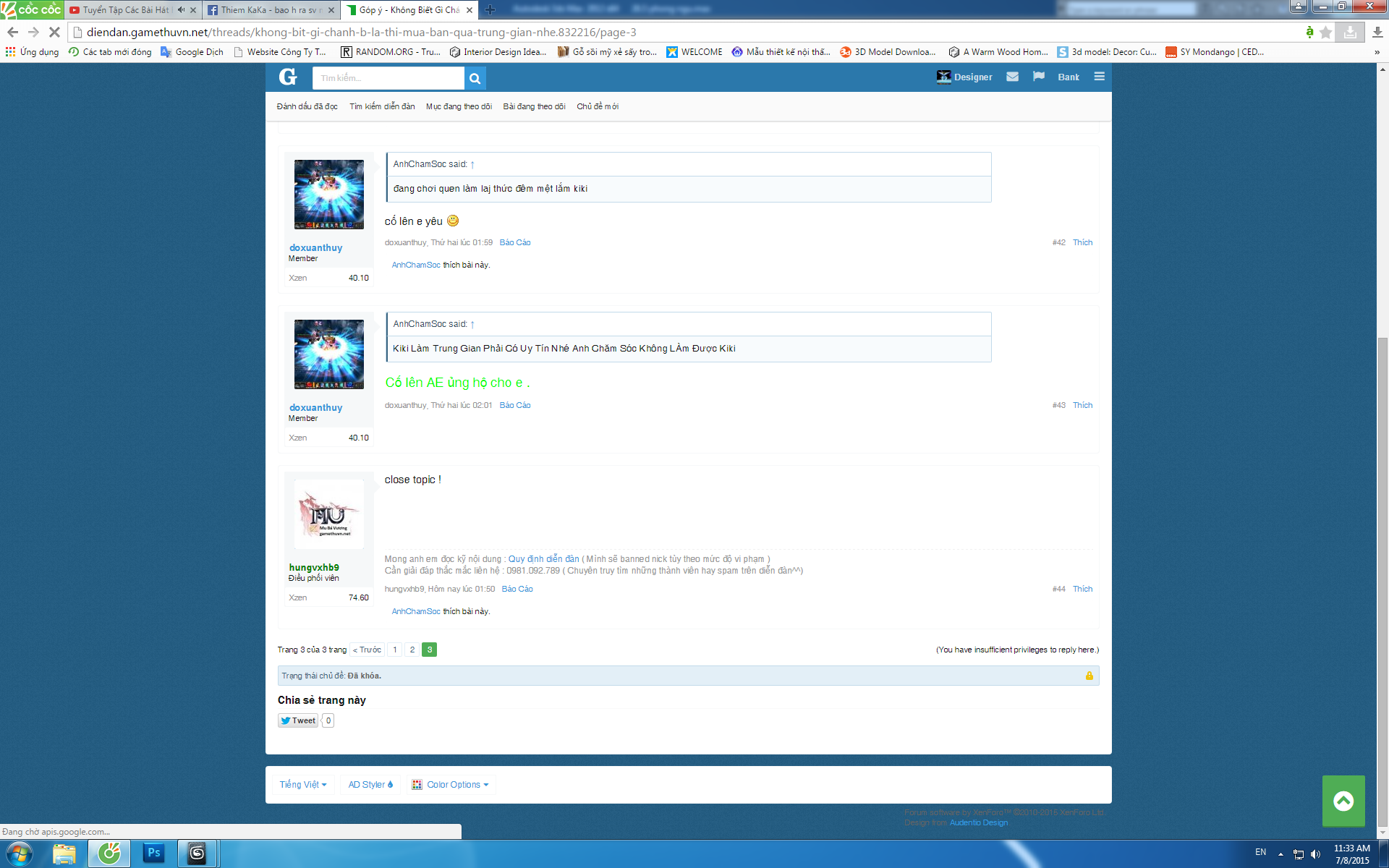
Task: Click the forum G logo icon
Action: click(288, 77)
